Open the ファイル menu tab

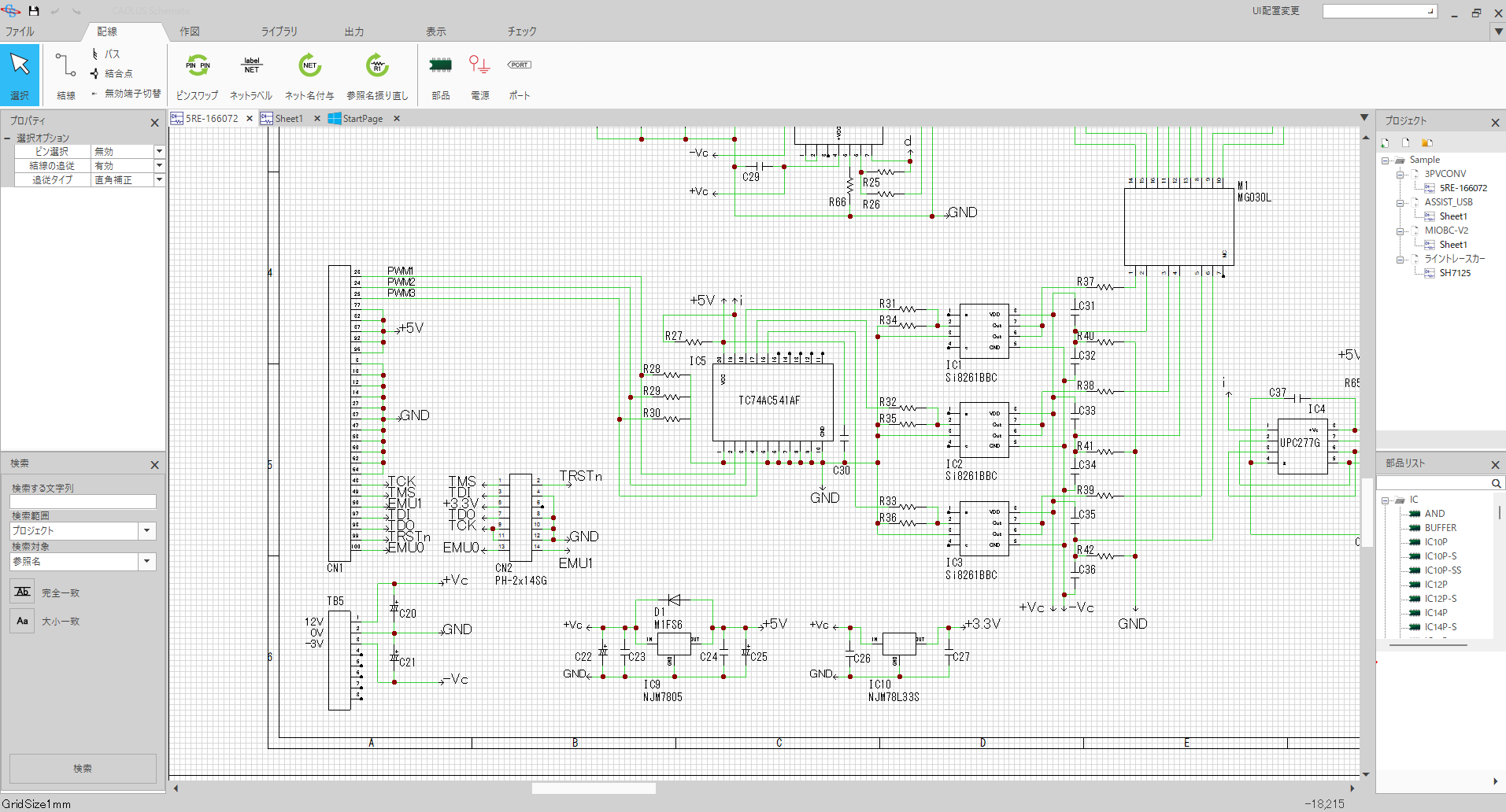coord(20,31)
